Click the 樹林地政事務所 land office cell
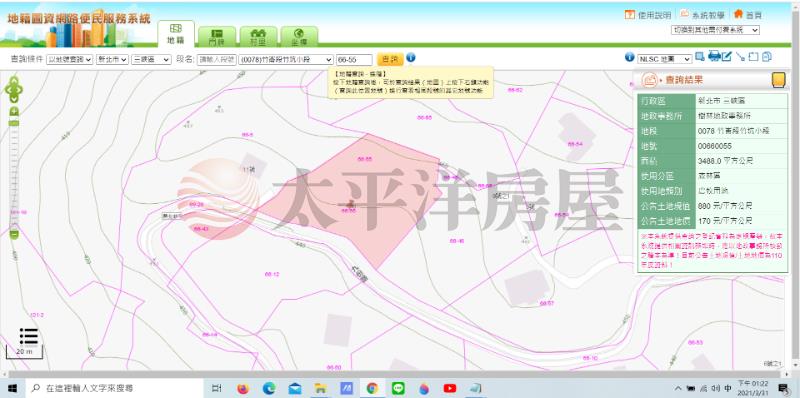Screen dimensions: 800x398 (x=741, y=116)
